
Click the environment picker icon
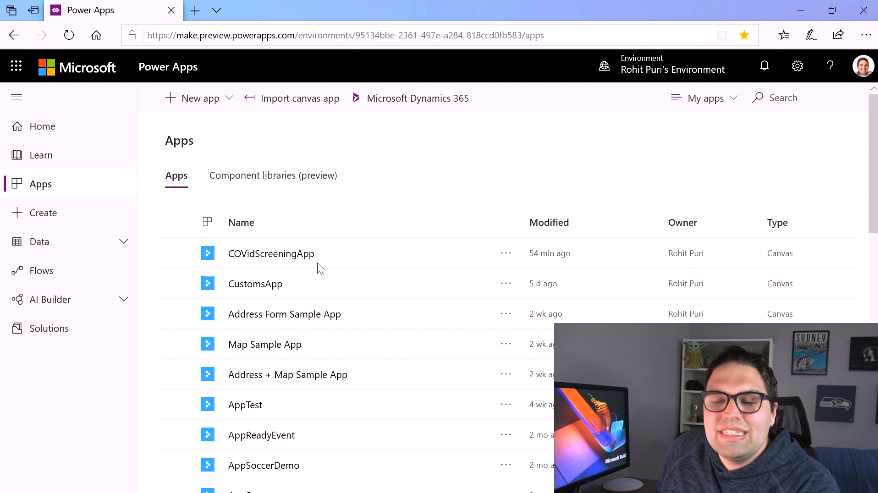[604, 66]
